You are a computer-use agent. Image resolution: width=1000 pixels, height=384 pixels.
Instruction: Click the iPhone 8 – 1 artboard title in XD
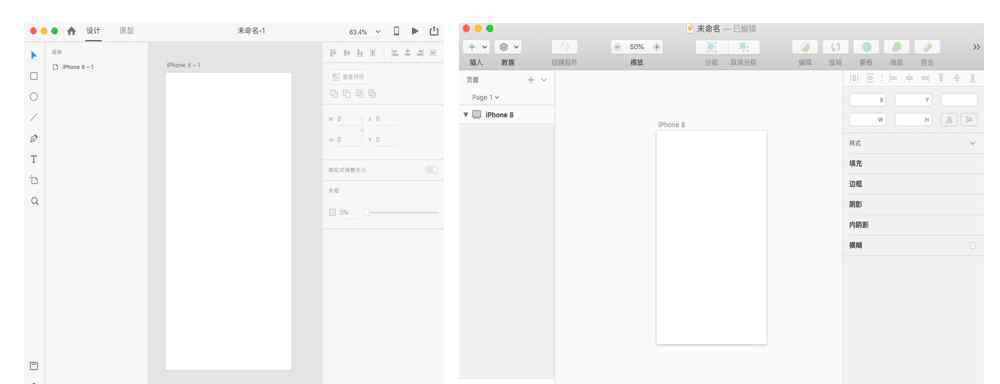(x=184, y=65)
